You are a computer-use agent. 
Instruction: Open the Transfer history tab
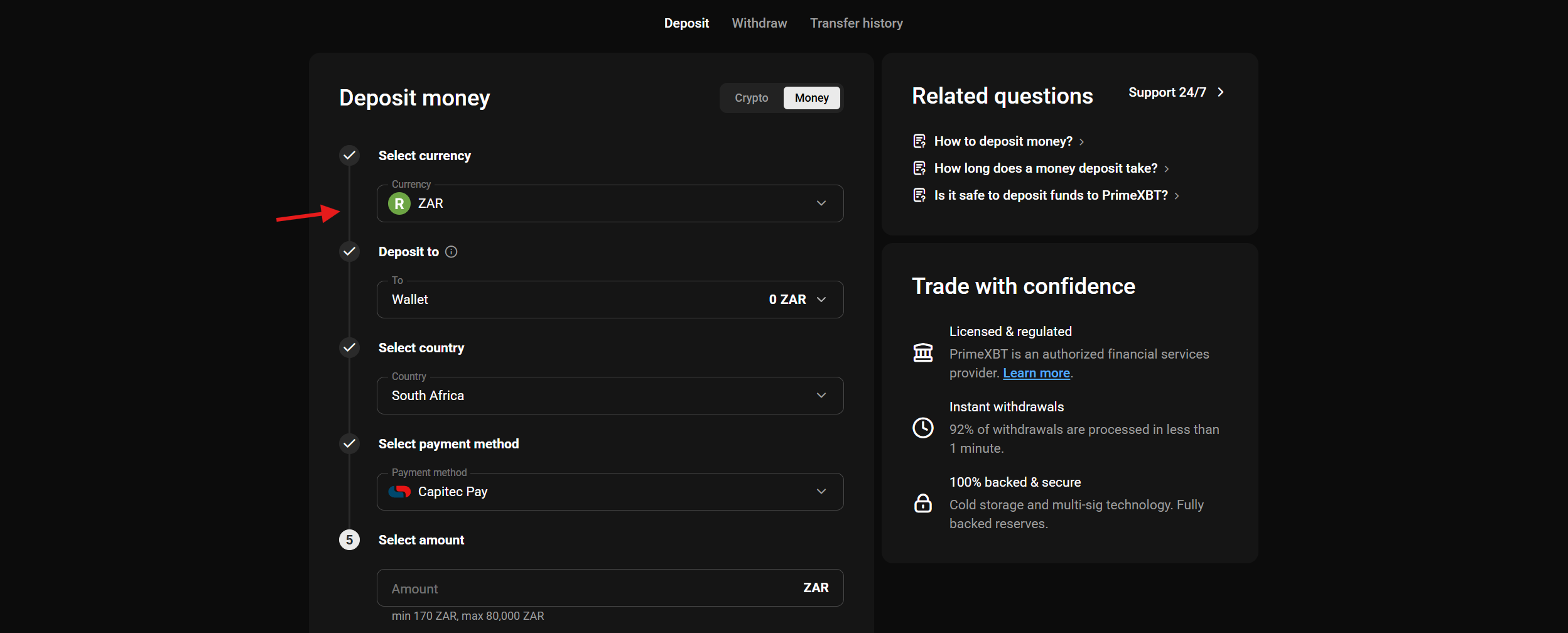856,23
